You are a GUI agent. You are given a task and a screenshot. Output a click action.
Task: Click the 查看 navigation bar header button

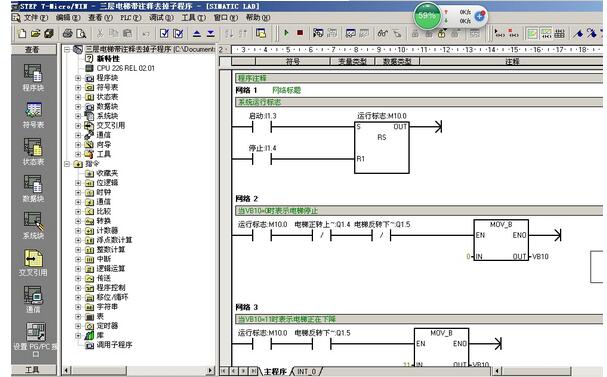point(33,50)
